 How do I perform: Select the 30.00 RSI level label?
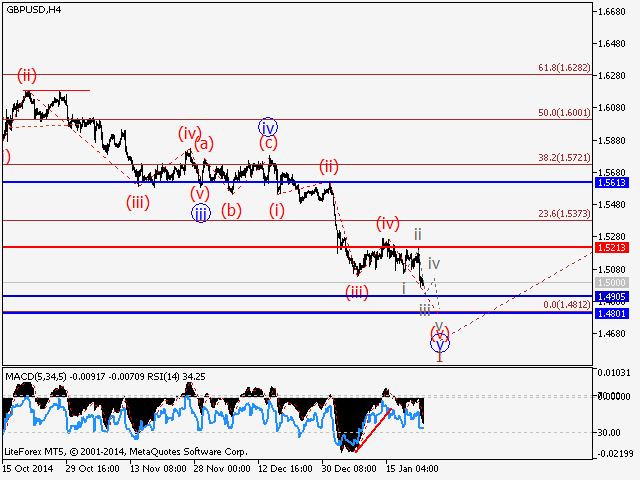point(609,433)
